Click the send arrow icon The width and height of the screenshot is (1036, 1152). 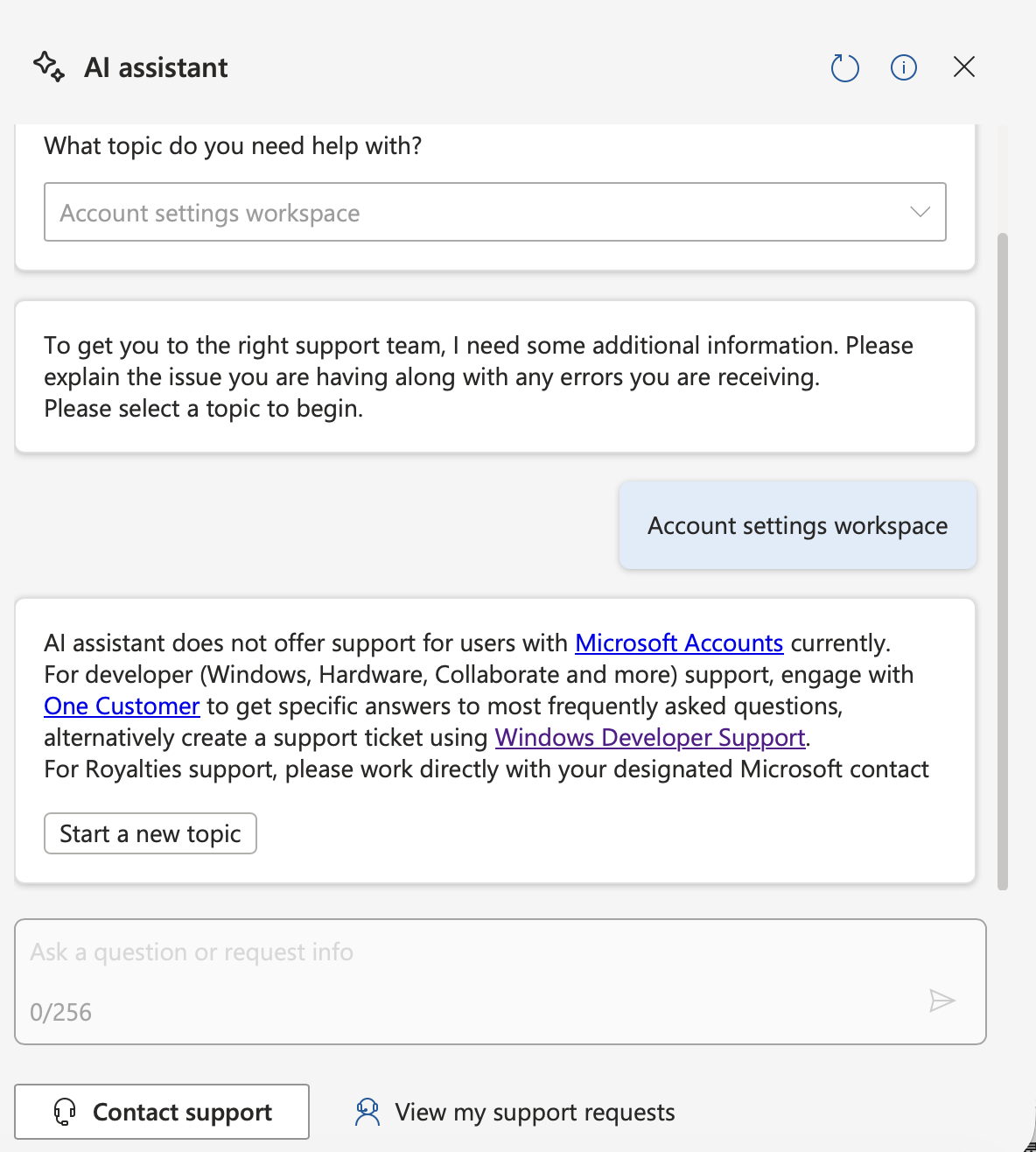click(x=941, y=1001)
